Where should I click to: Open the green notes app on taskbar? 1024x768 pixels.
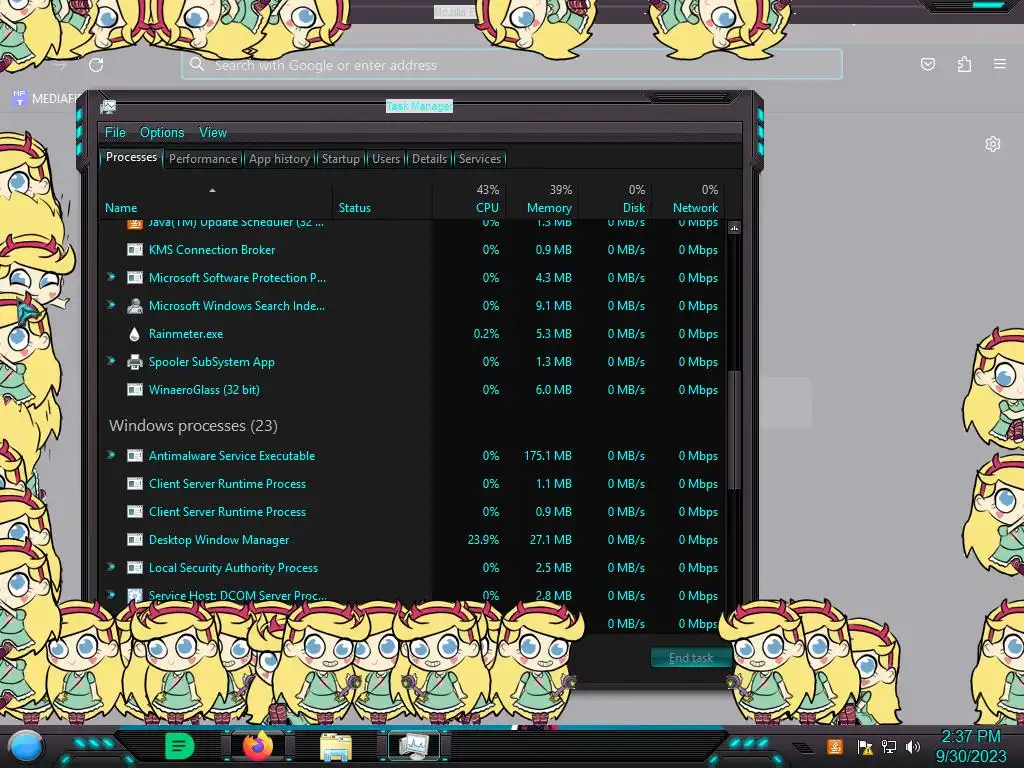179,746
